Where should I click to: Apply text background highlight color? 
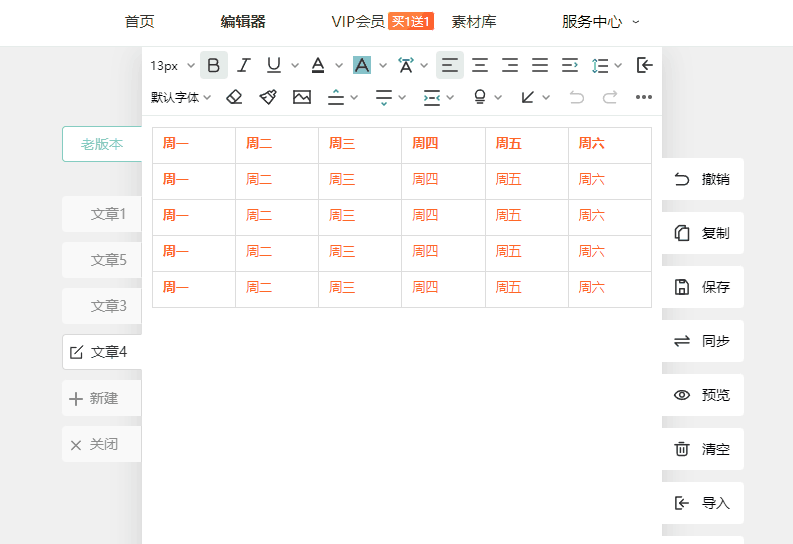pyautogui.click(x=362, y=65)
